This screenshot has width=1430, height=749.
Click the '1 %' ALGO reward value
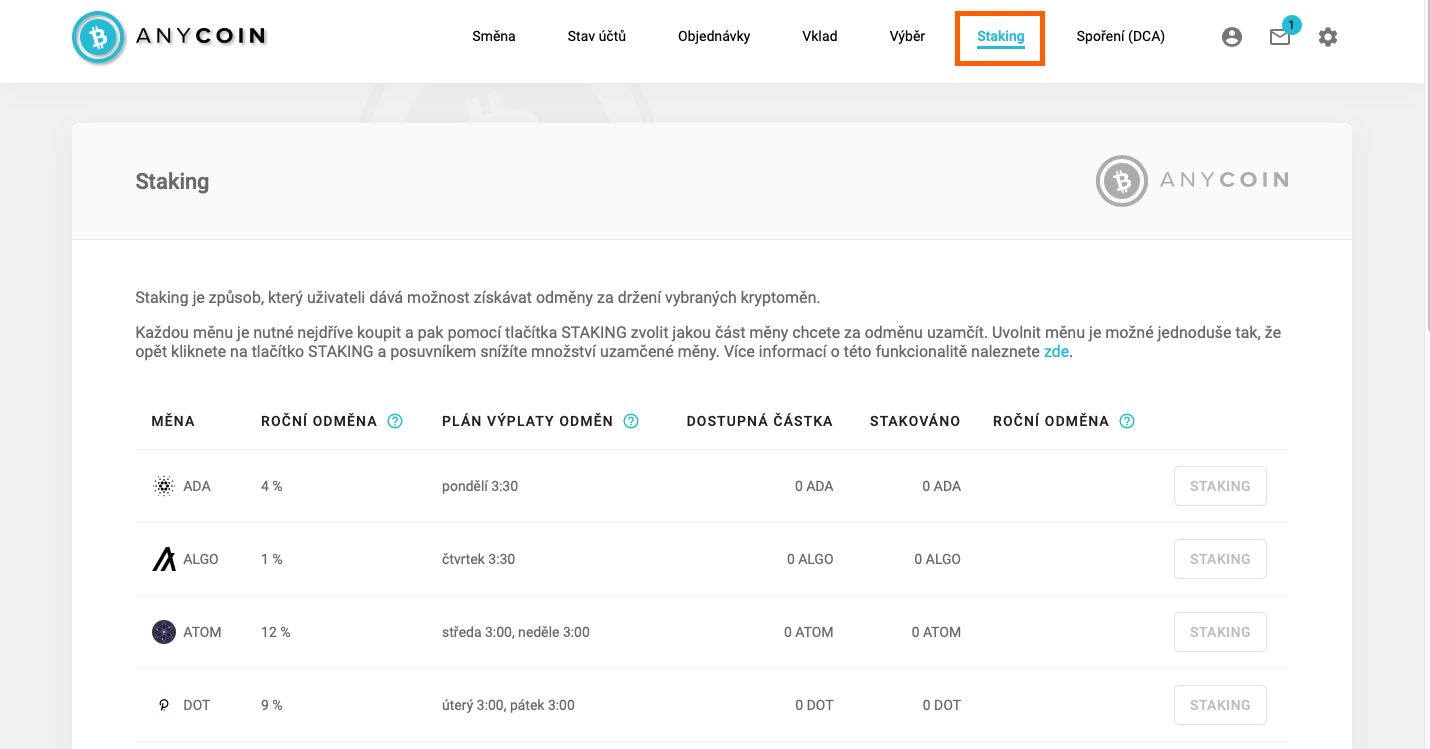click(x=272, y=559)
